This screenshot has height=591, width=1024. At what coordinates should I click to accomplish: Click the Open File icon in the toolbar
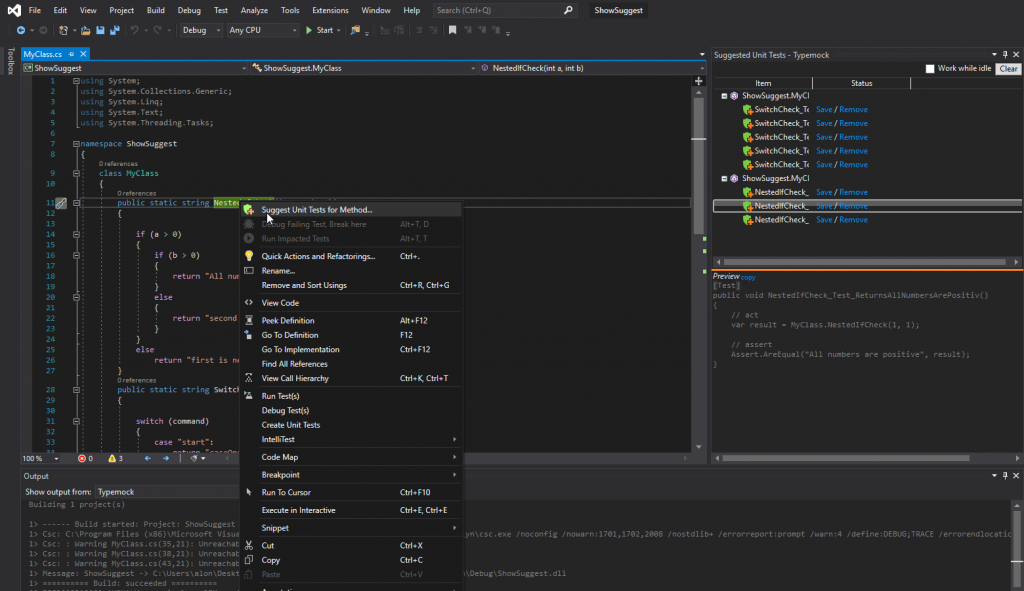(x=85, y=30)
